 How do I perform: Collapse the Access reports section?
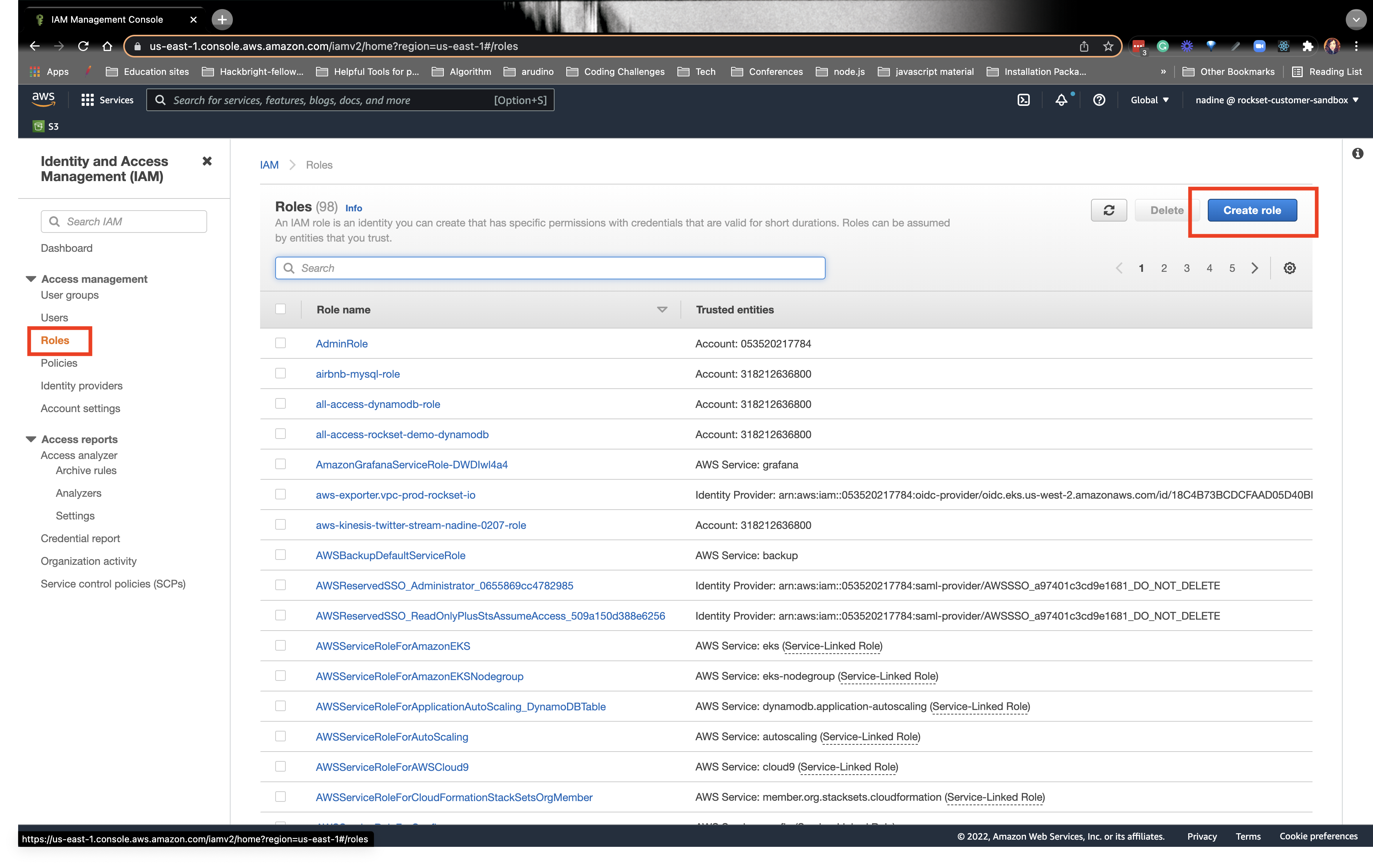click(x=31, y=439)
